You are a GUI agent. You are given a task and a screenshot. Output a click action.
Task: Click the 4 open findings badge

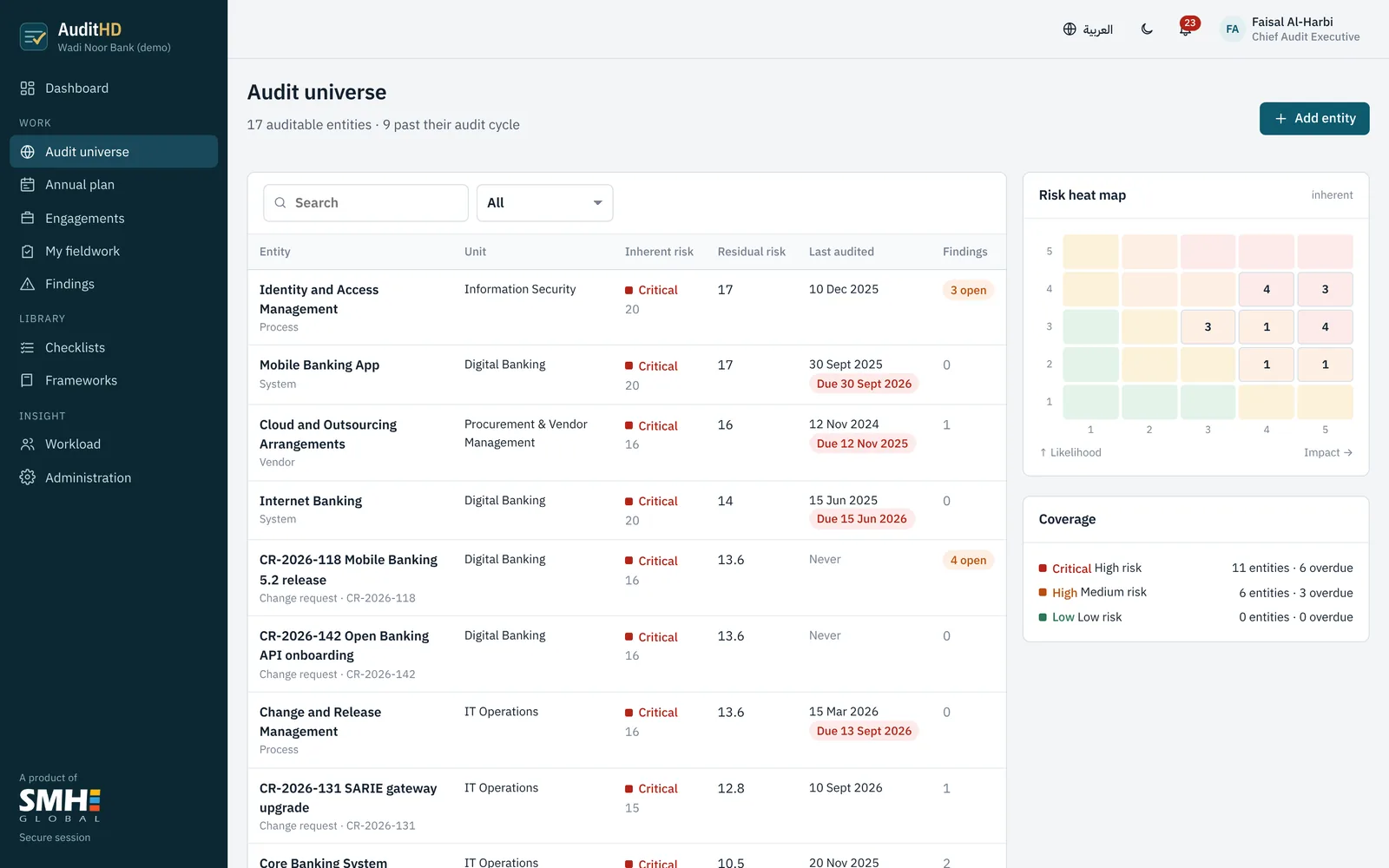968,561
